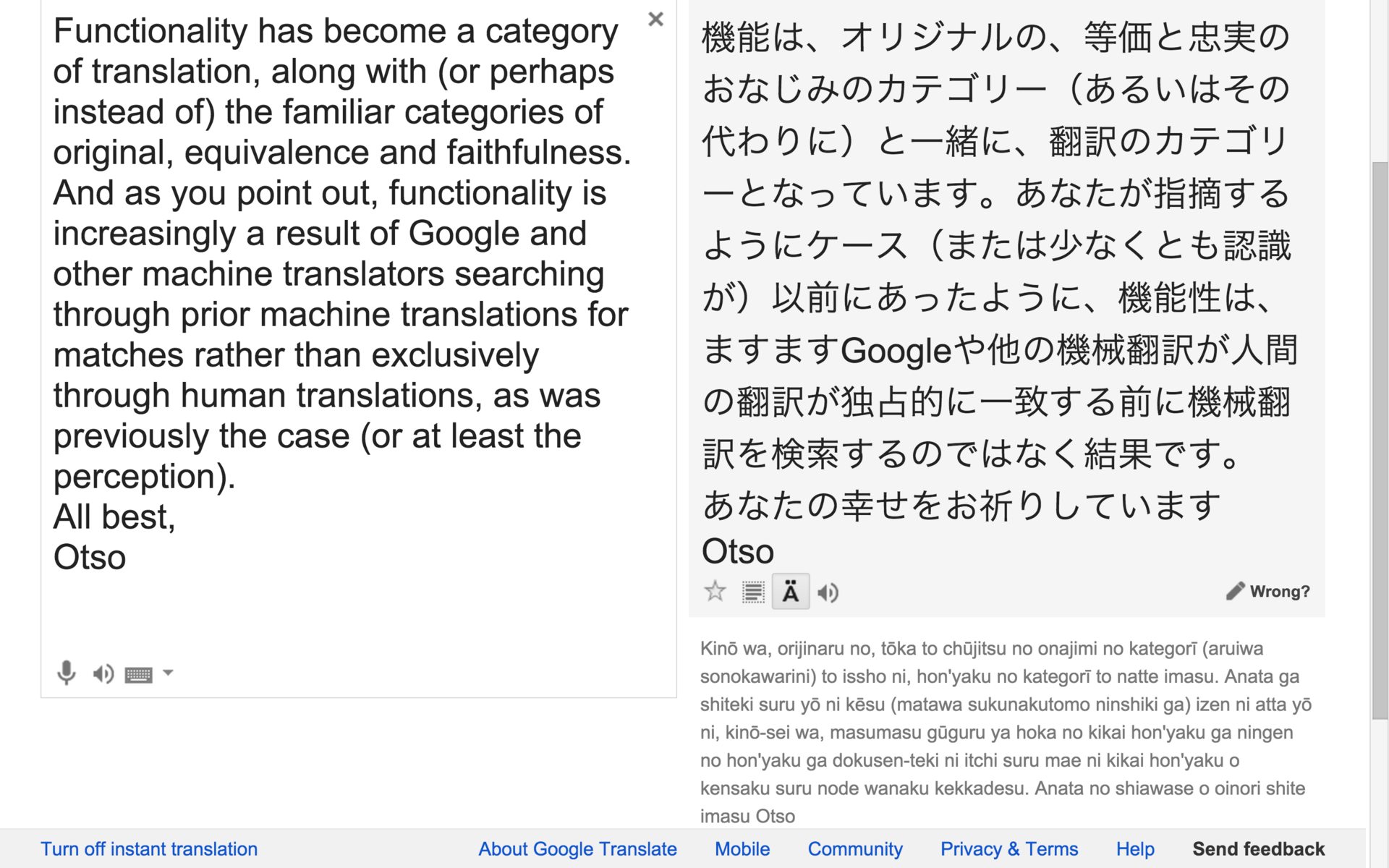
Task: Open the Community footer link
Action: click(x=855, y=849)
